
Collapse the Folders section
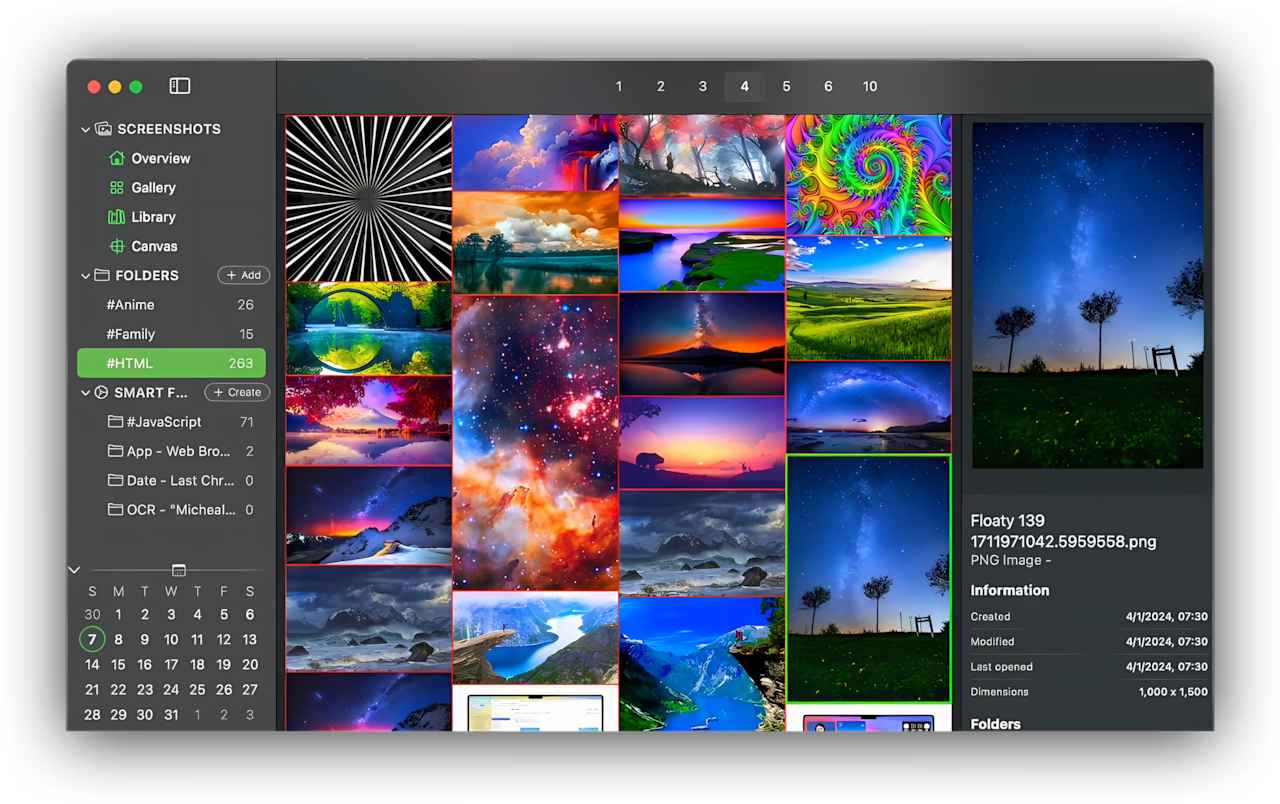point(85,275)
